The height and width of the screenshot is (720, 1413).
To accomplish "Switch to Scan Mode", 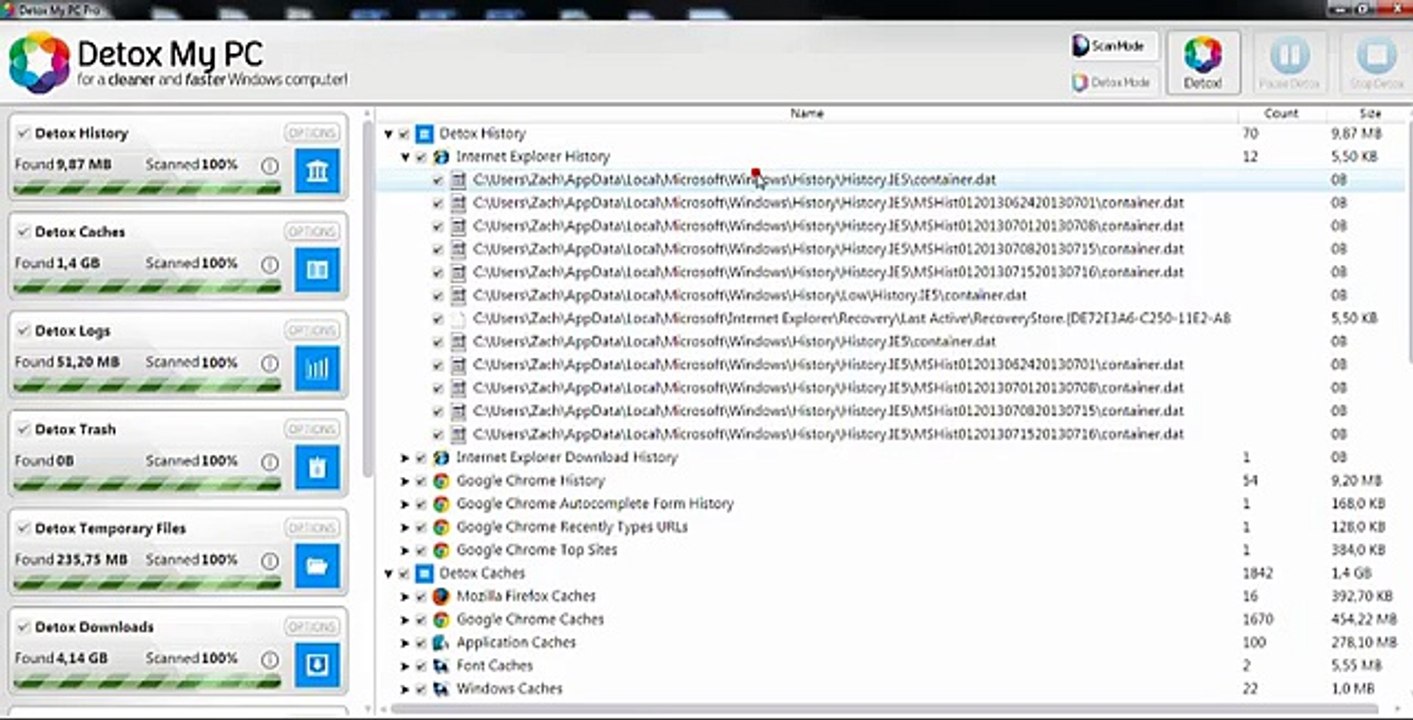I will tap(1112, 46).
